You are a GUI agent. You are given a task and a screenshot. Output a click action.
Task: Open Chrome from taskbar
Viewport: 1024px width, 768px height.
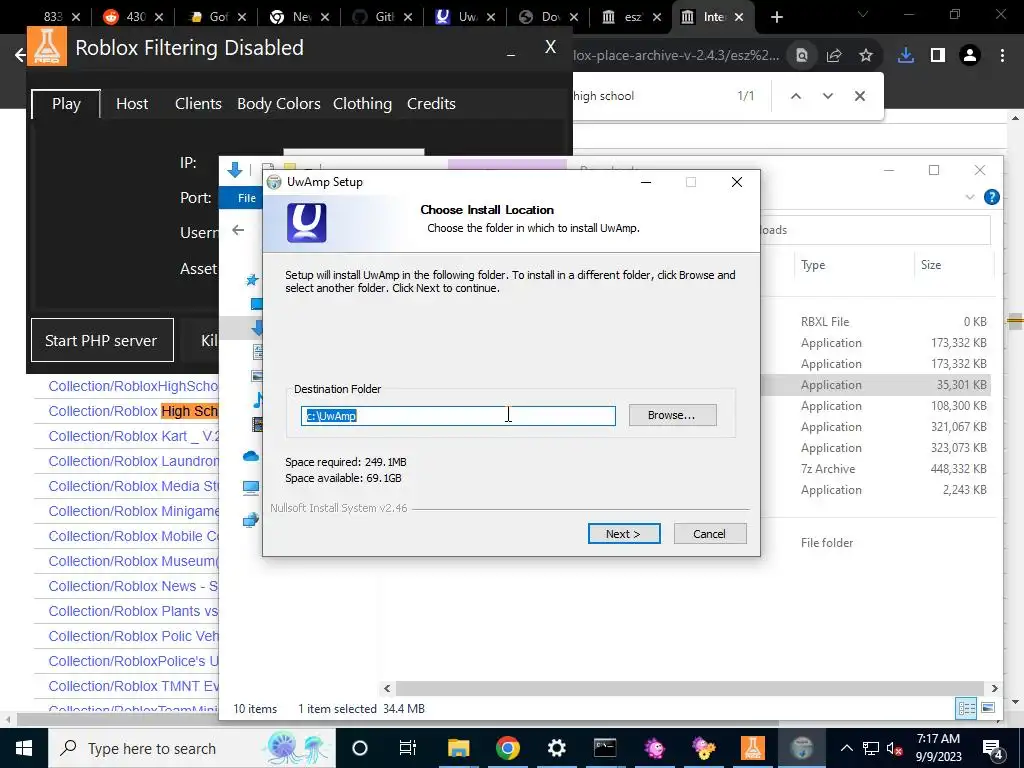(x=507, y=748)
